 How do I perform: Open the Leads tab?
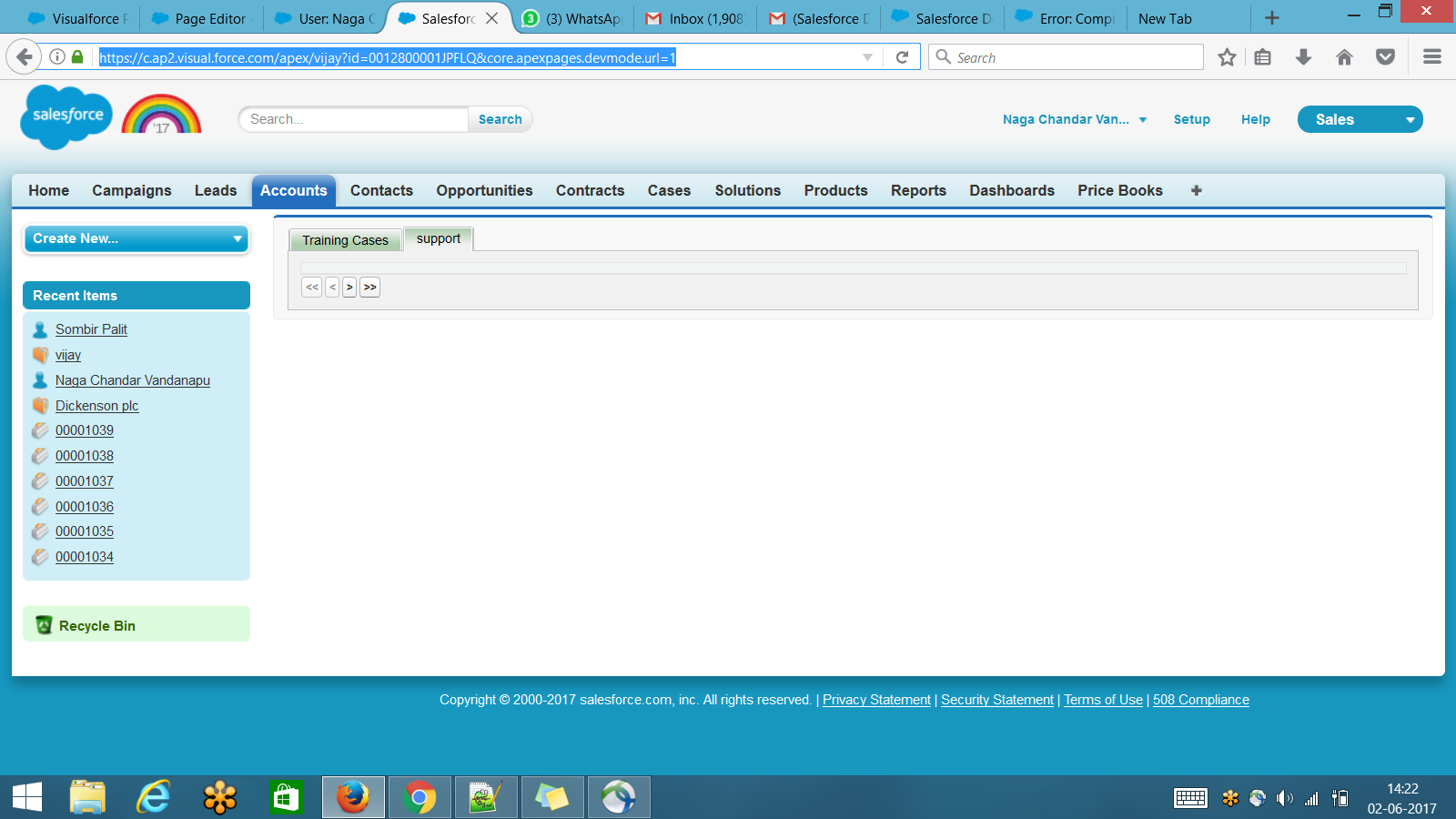[216, 190]
